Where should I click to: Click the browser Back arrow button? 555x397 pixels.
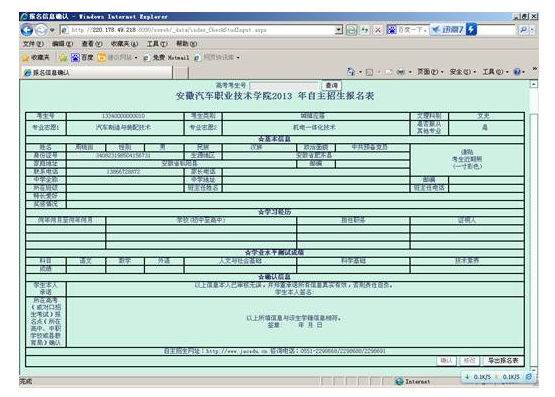pyautogui.click(x=27, y=30)
